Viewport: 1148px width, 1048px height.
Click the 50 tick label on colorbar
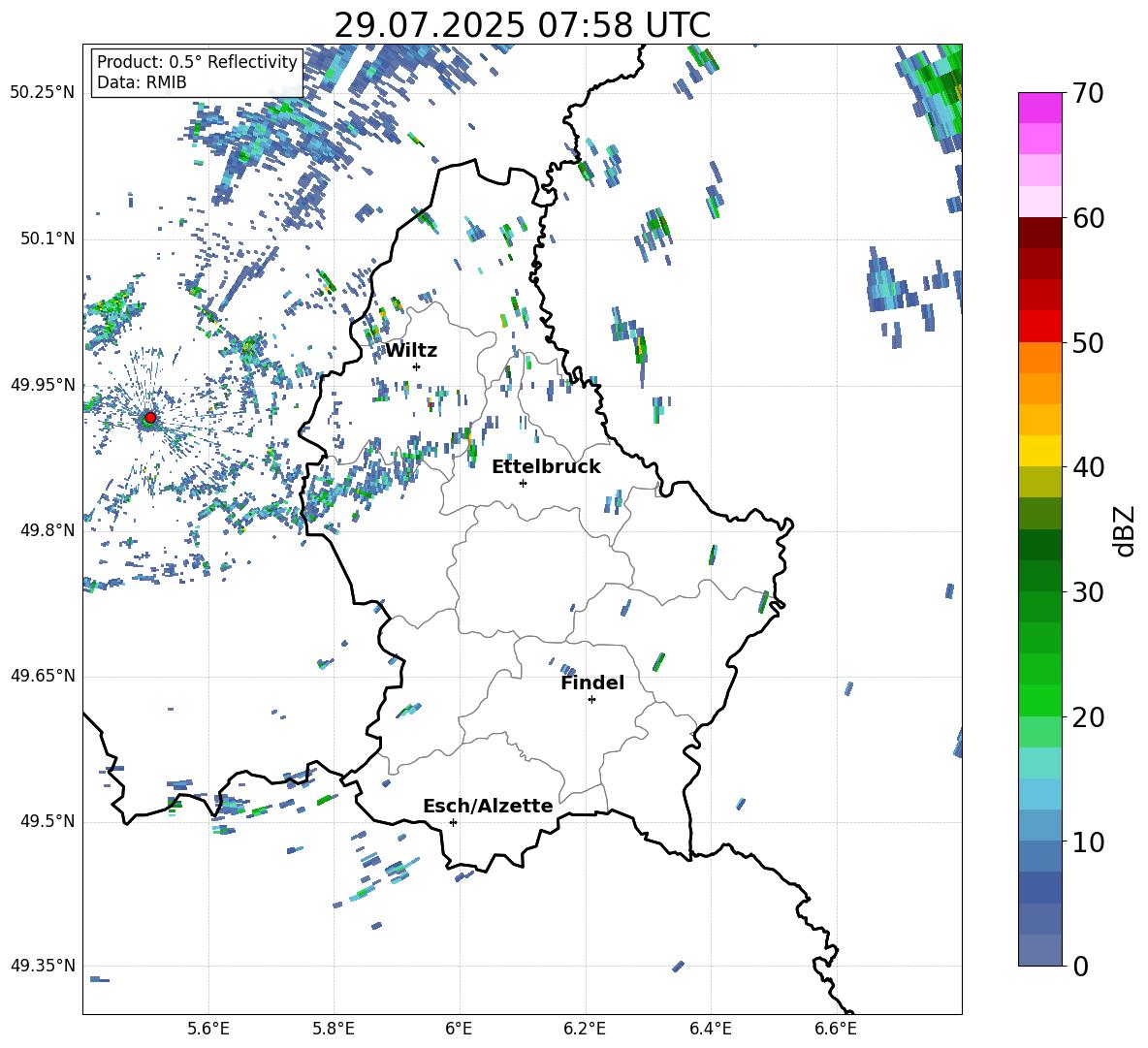(1087, 343)
